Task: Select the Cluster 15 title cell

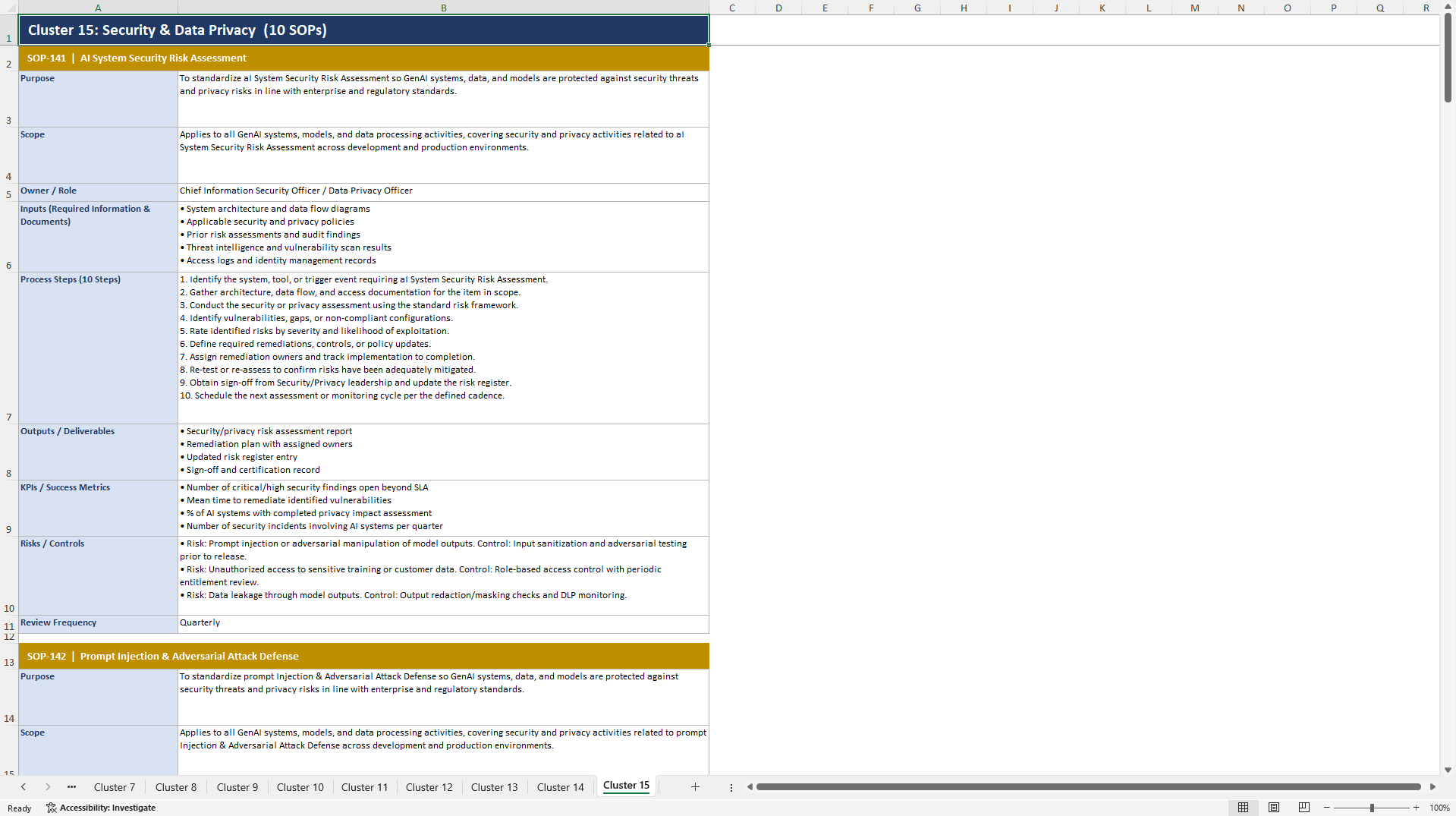Action: tap(364, 30)
